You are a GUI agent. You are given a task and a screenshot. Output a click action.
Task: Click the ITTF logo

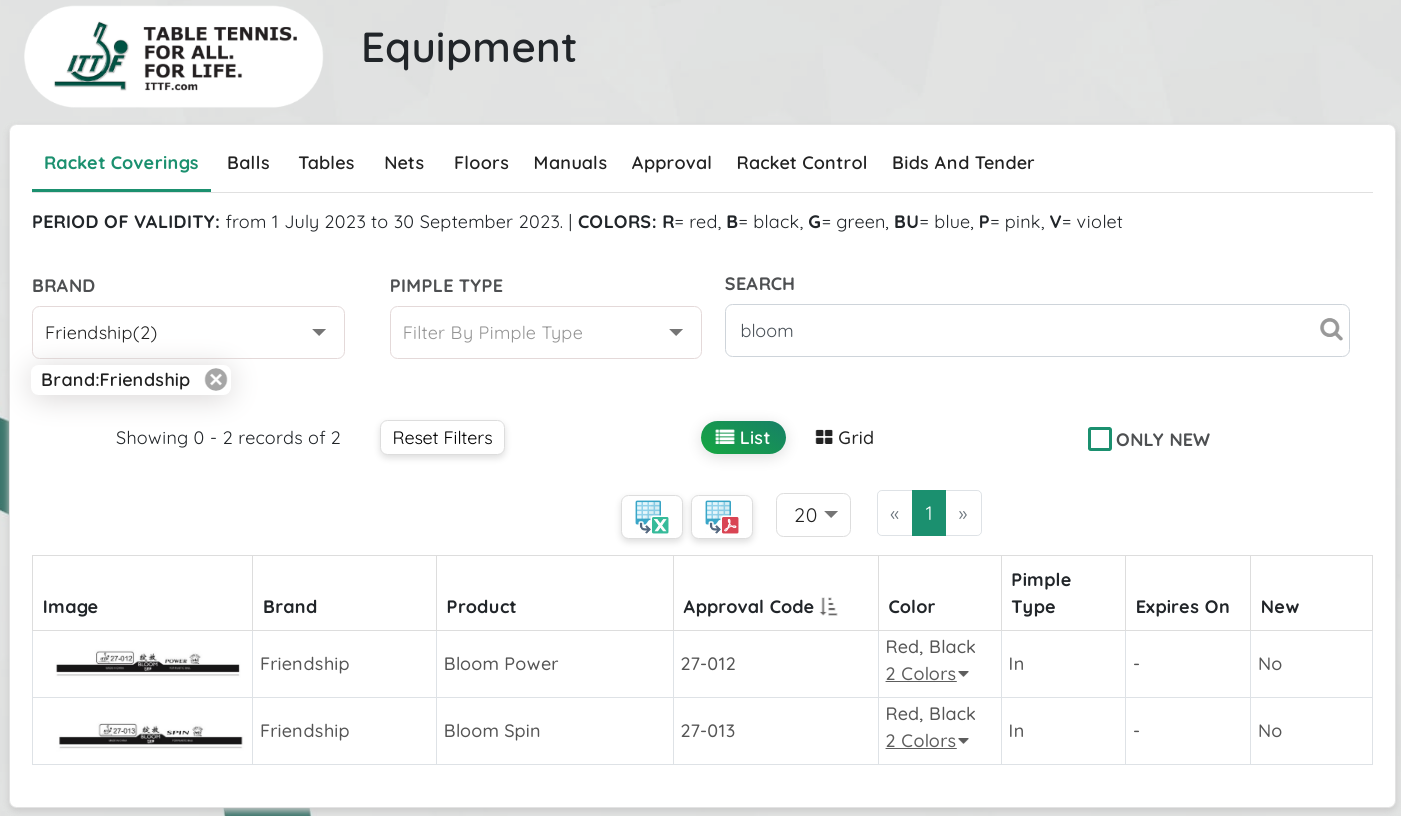[x=173, y=57]
